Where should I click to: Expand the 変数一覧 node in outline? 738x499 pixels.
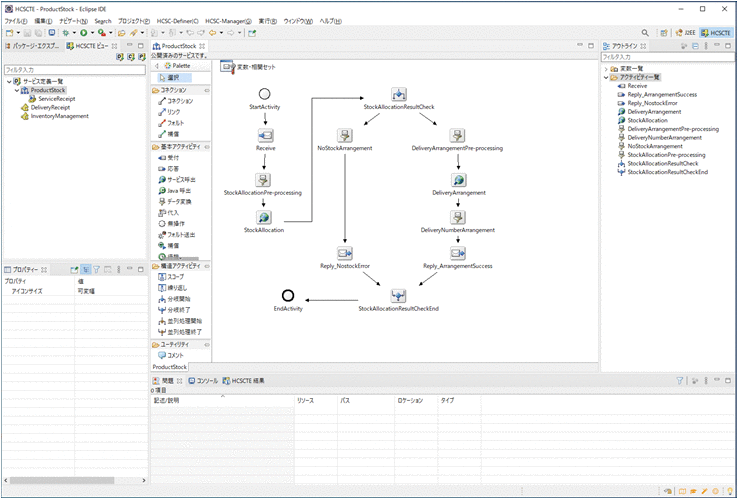[x=606, y=69]
